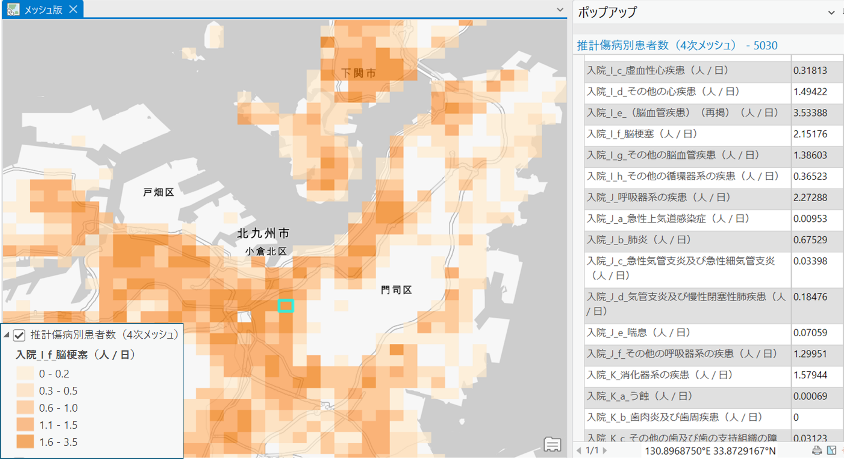Toggle the 推計傷病別患者数 layer checkbox in legend
The width and height of the screenshot is (844, 459).
19,334
